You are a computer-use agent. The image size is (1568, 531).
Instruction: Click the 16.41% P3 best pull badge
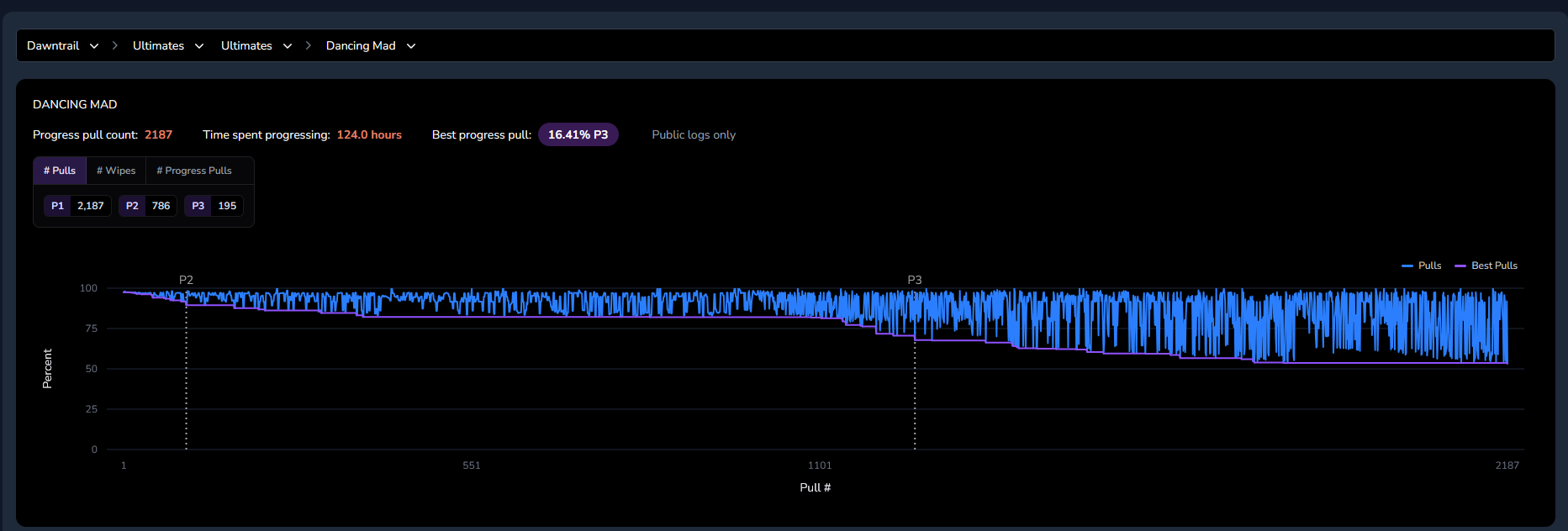[578, 134]
